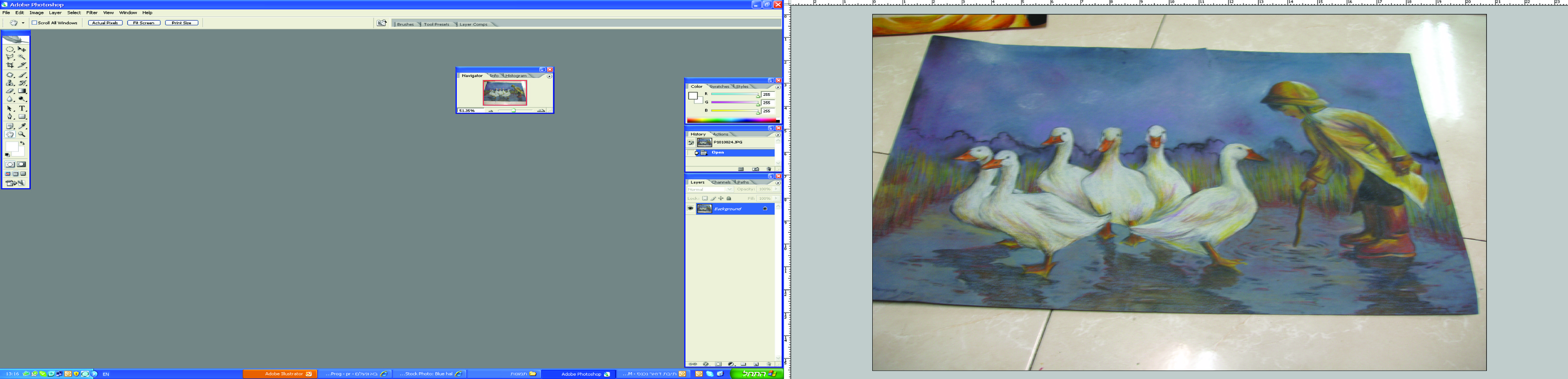Select the Blur tool
Viewport: 1568px width, 379px height.
(x=10, y=99)
